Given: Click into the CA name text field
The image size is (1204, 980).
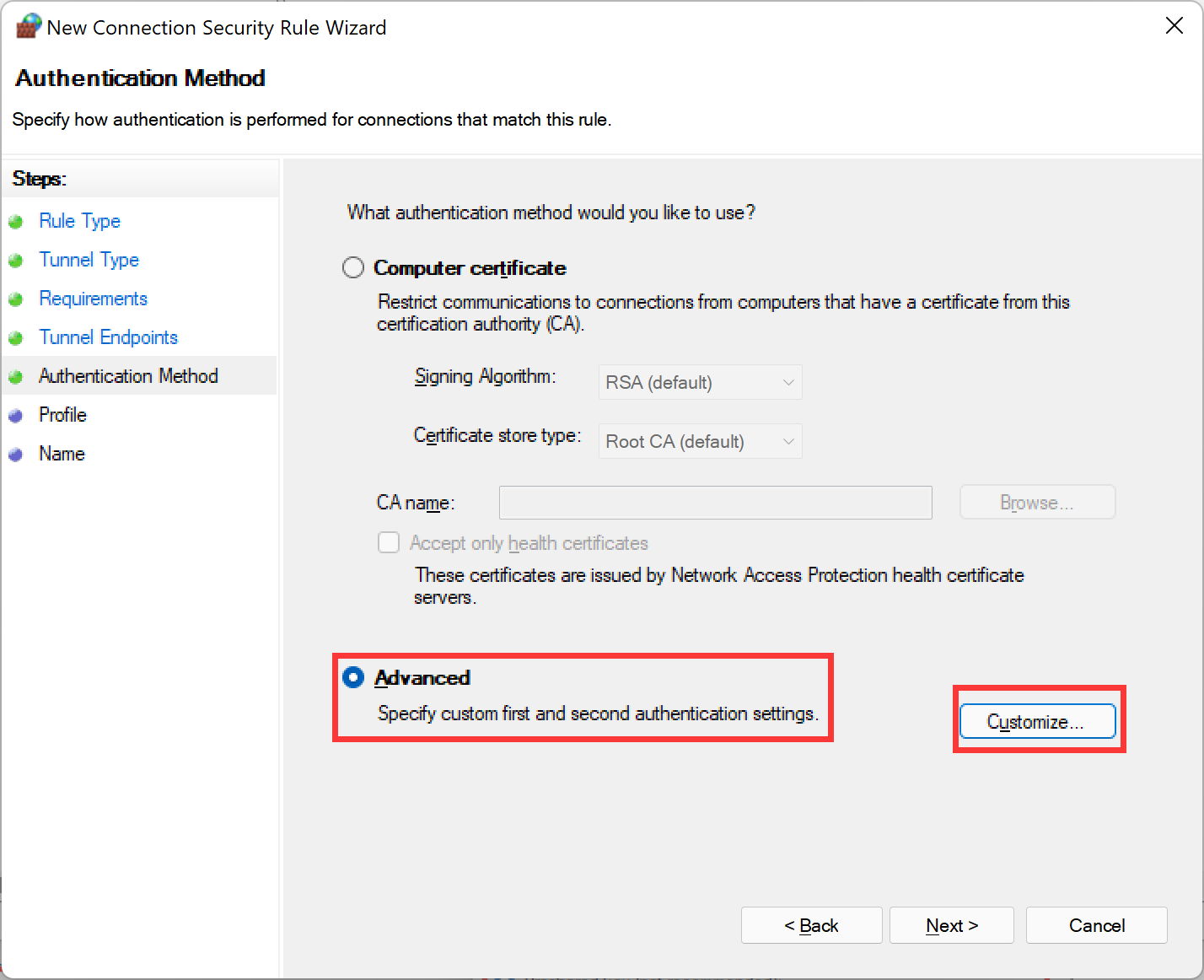Looking at the screenshot, I should (715, 503).
